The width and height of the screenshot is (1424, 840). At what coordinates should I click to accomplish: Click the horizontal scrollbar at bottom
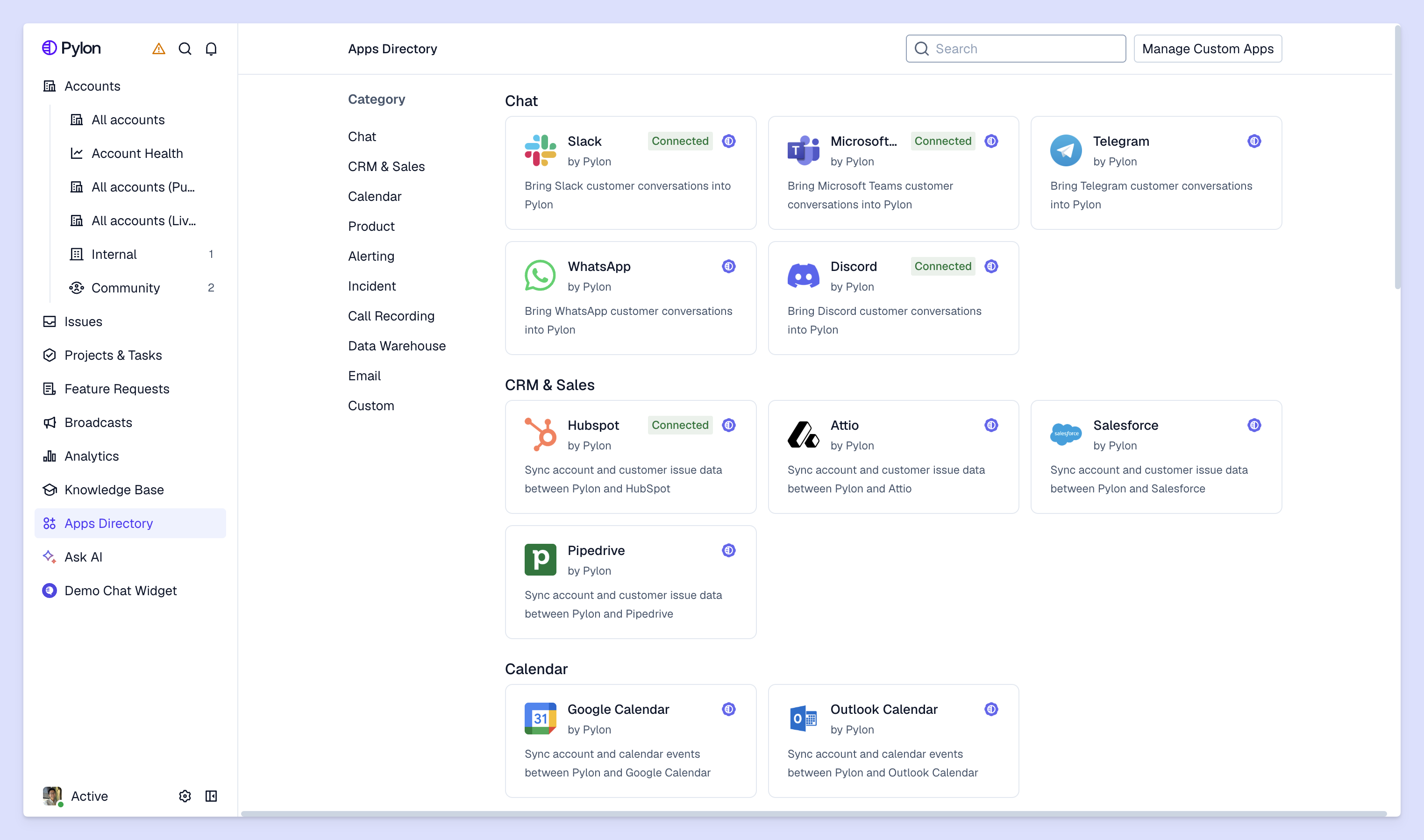pos(814,814)
